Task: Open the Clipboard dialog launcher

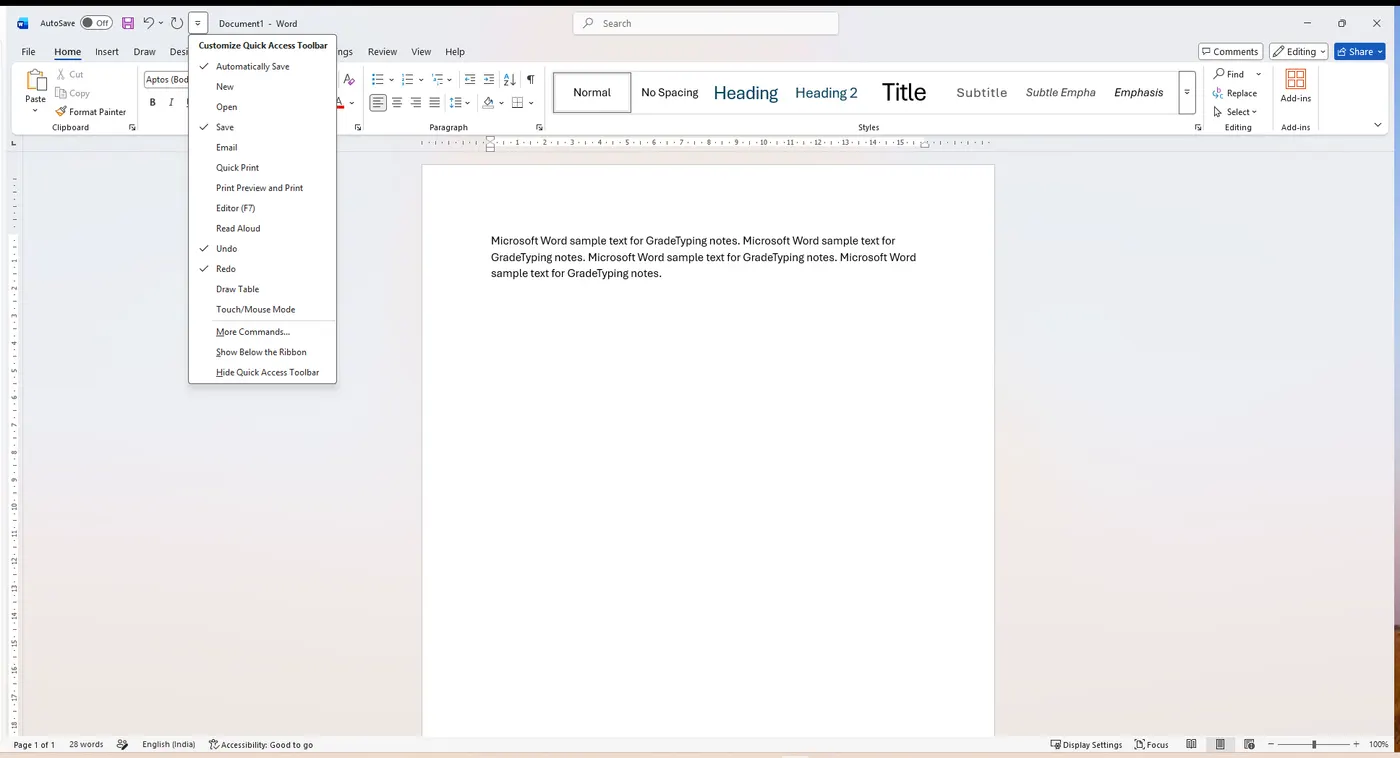Action: [132, 128]
